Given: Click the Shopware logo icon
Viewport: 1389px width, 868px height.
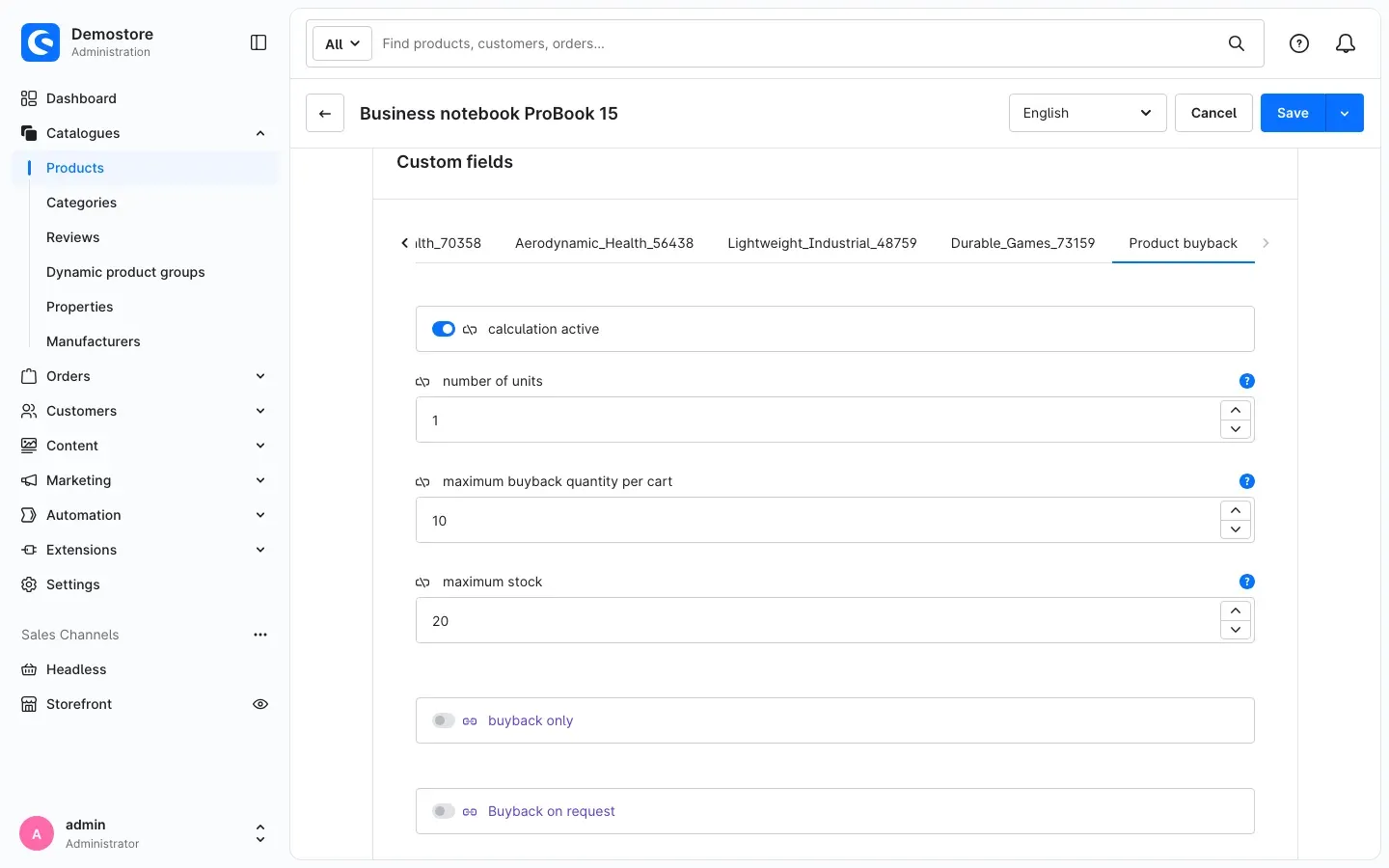Looking at the screenshot, I should tap(41, 42).
